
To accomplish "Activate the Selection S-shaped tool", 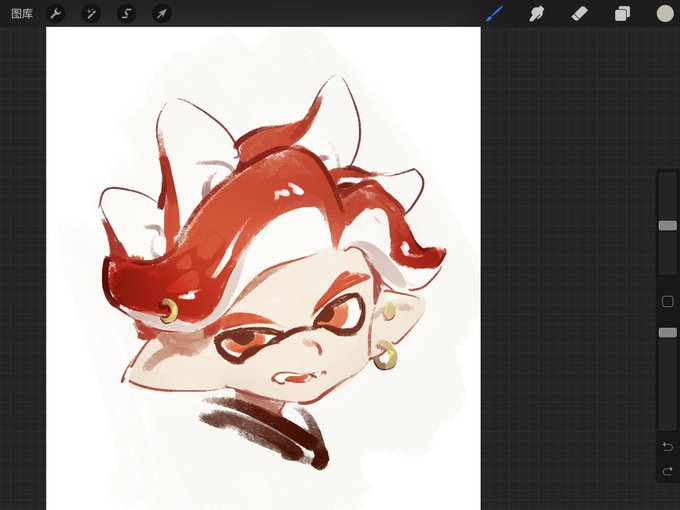I will tap(126, 13).
